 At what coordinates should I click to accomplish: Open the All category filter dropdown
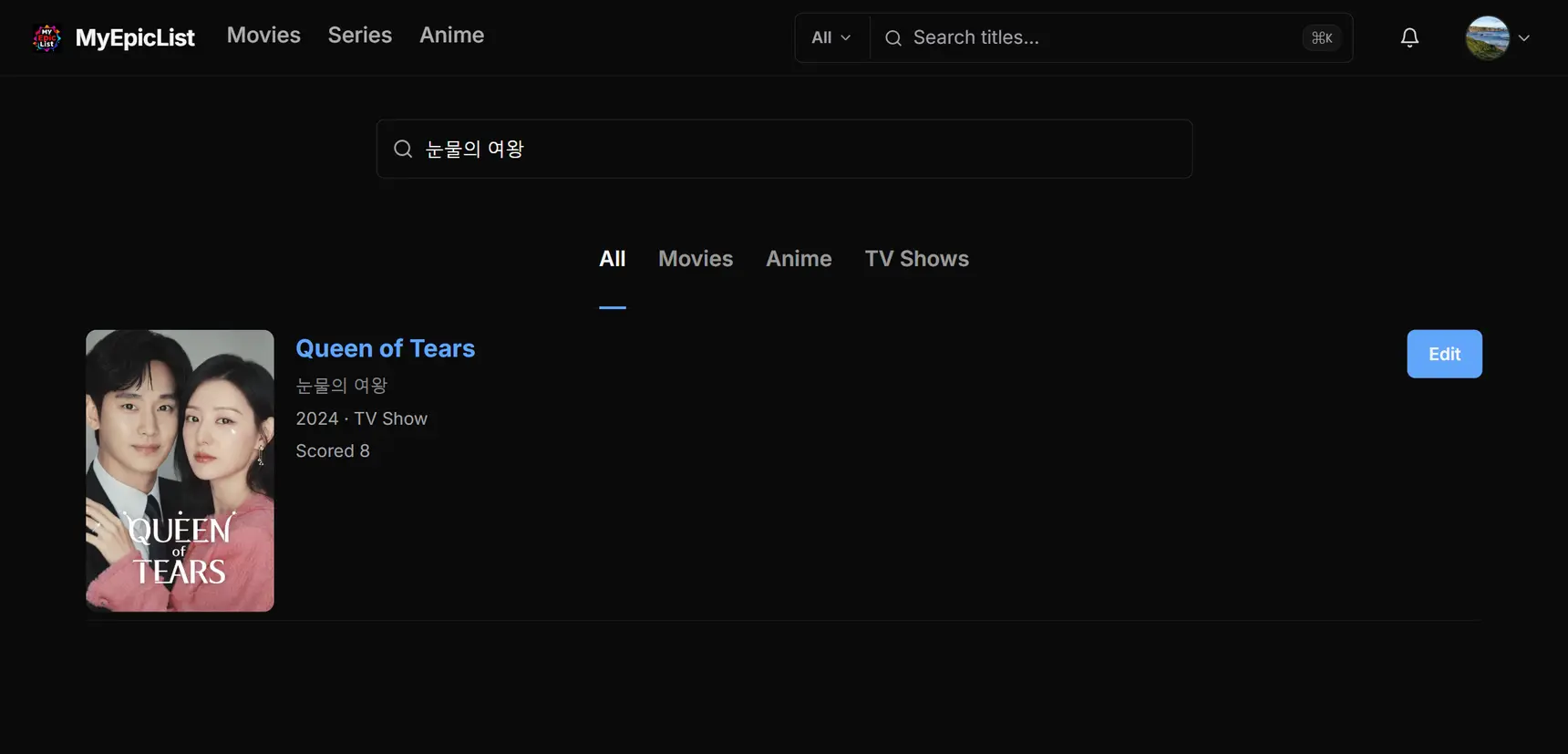pos(831,37)
